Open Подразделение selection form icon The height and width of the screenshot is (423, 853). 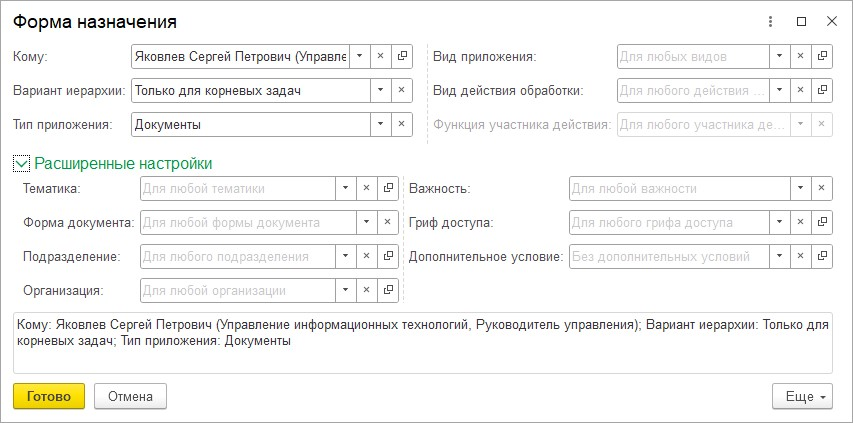pyautogui.click(x=387, y=256)
